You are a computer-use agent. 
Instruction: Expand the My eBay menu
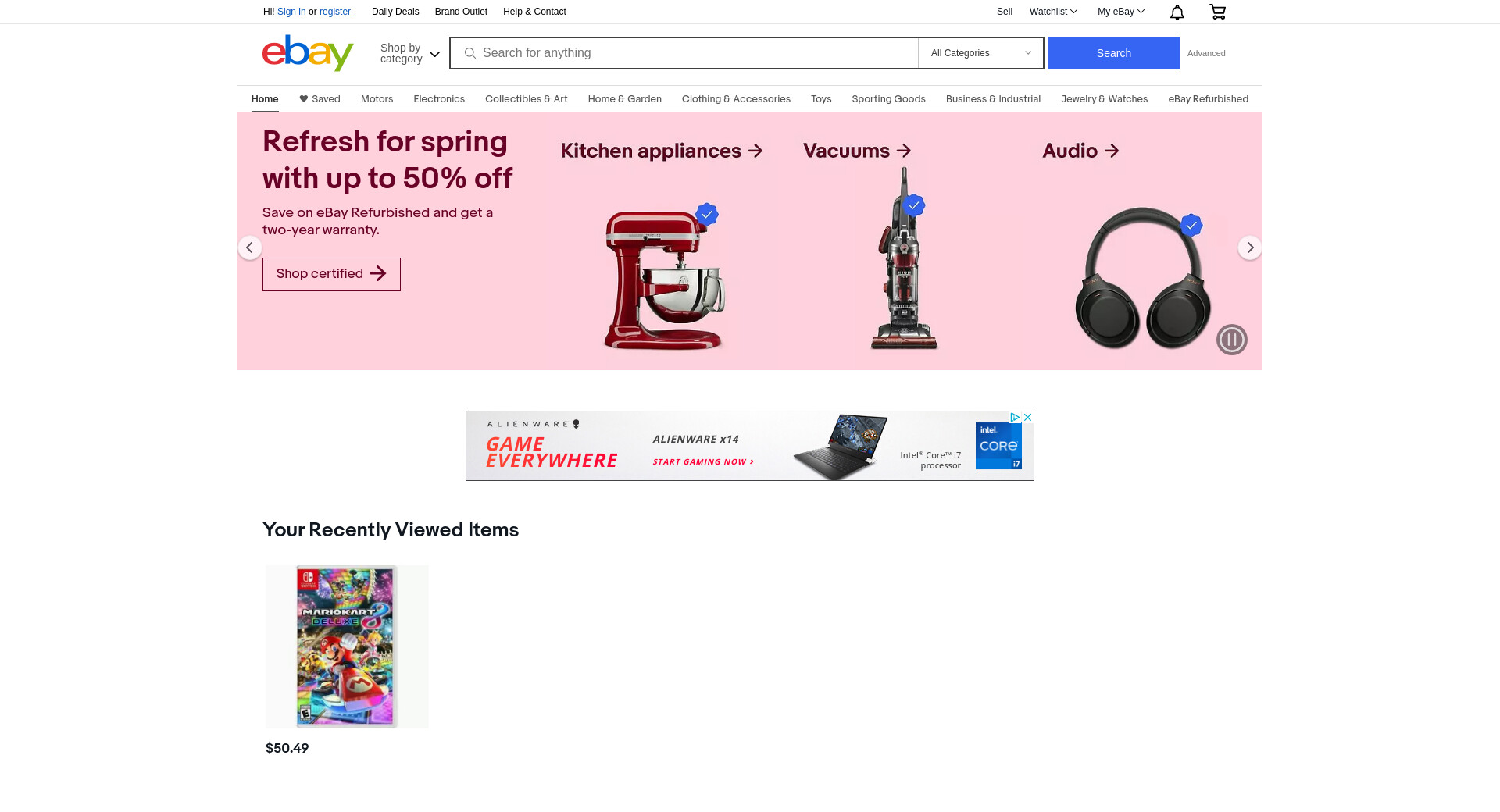pyautogui.click(x=1121, y=12)
